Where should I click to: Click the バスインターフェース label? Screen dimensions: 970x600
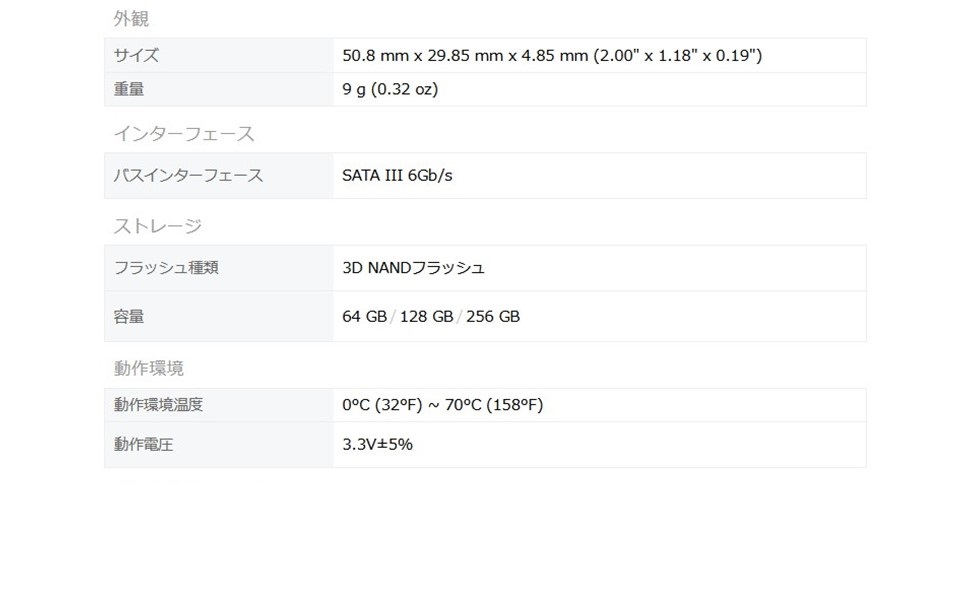click(x=188, y=176)
